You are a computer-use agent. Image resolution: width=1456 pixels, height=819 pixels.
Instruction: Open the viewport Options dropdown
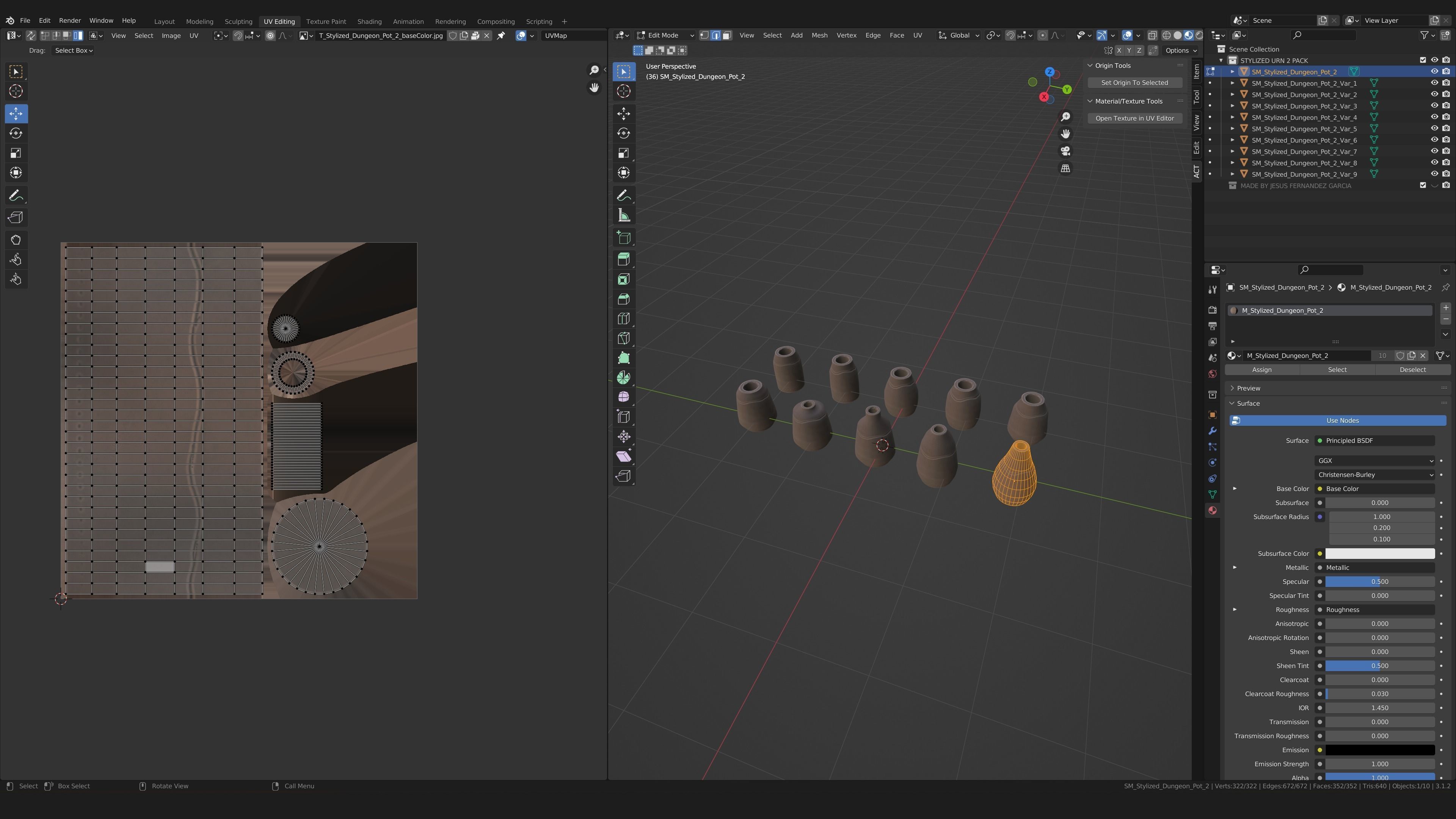[x=1181, y=50]
